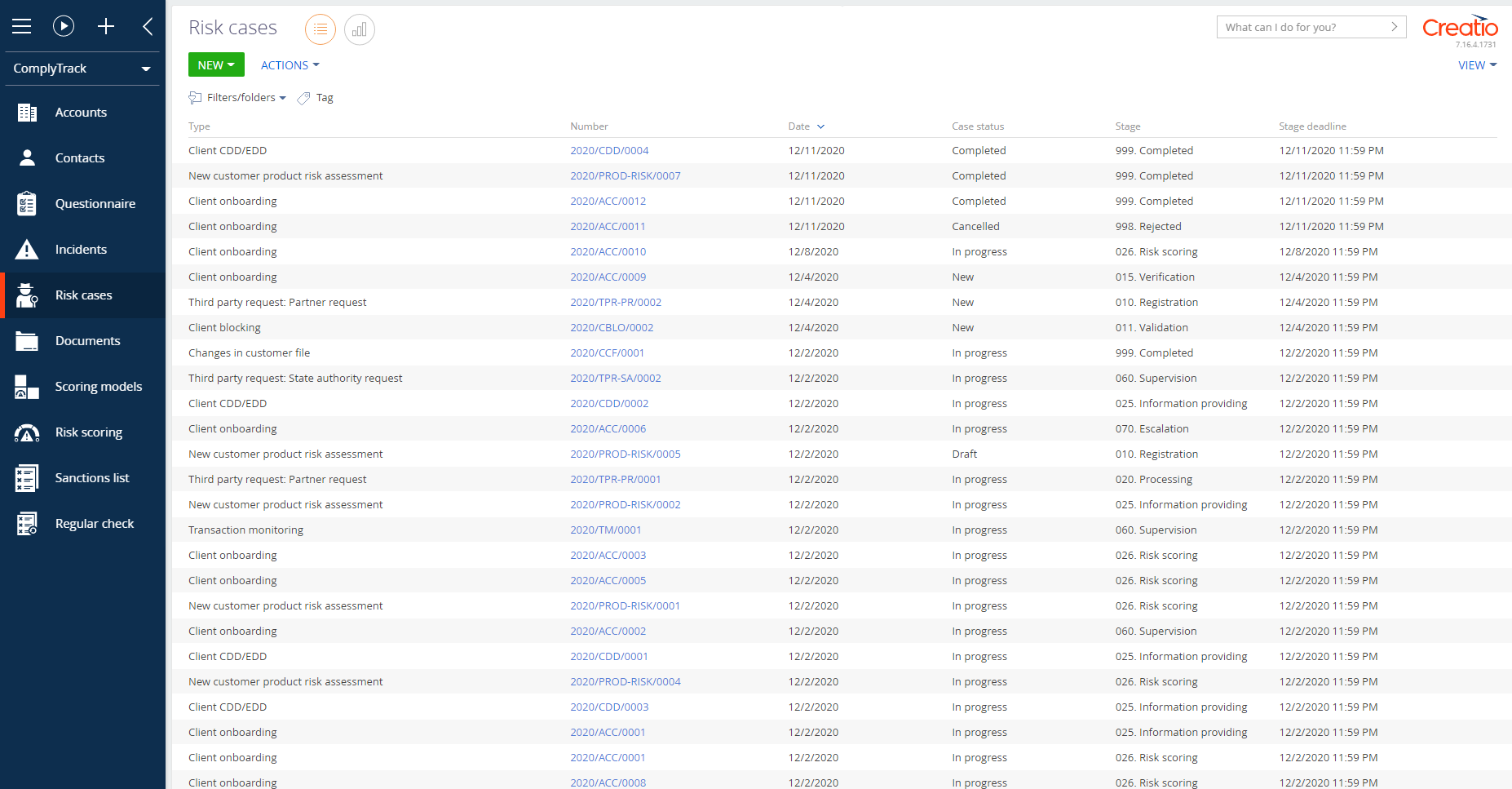Click the command line search field
The image size is (1512, 789).
point(1302,27)
